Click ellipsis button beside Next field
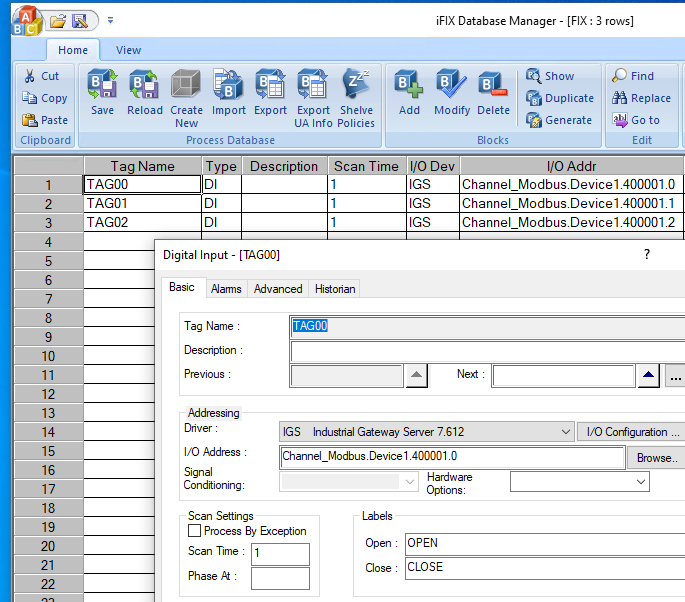 [x=675, y=376]
